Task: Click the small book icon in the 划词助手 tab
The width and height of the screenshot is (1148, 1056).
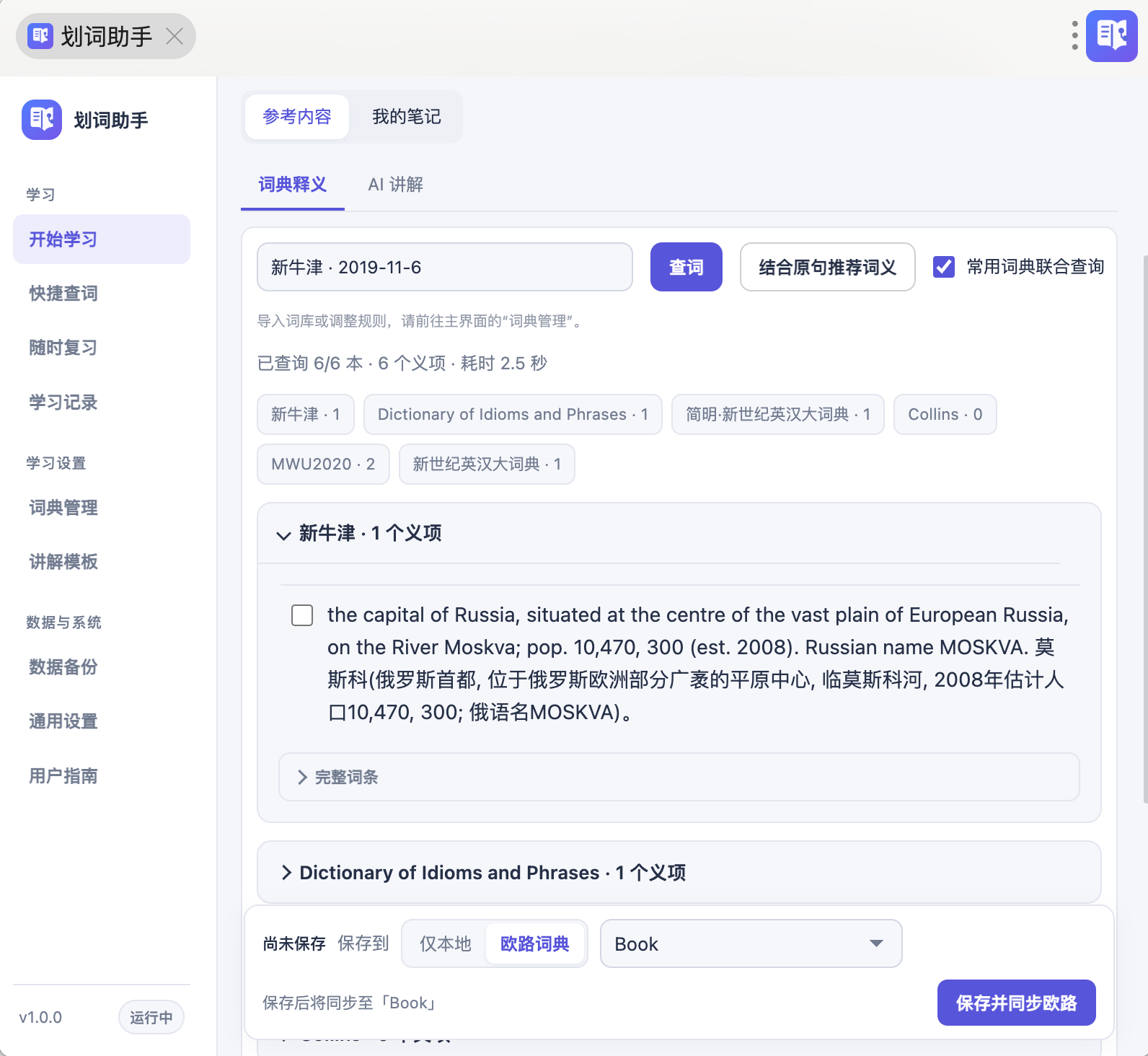Action: pos(40,35)
